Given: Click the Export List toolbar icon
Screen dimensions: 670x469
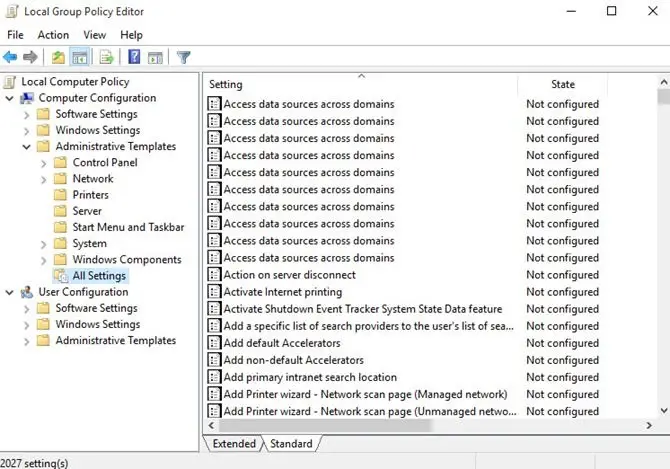Looking at the screenshot, I should pos(106,57).
